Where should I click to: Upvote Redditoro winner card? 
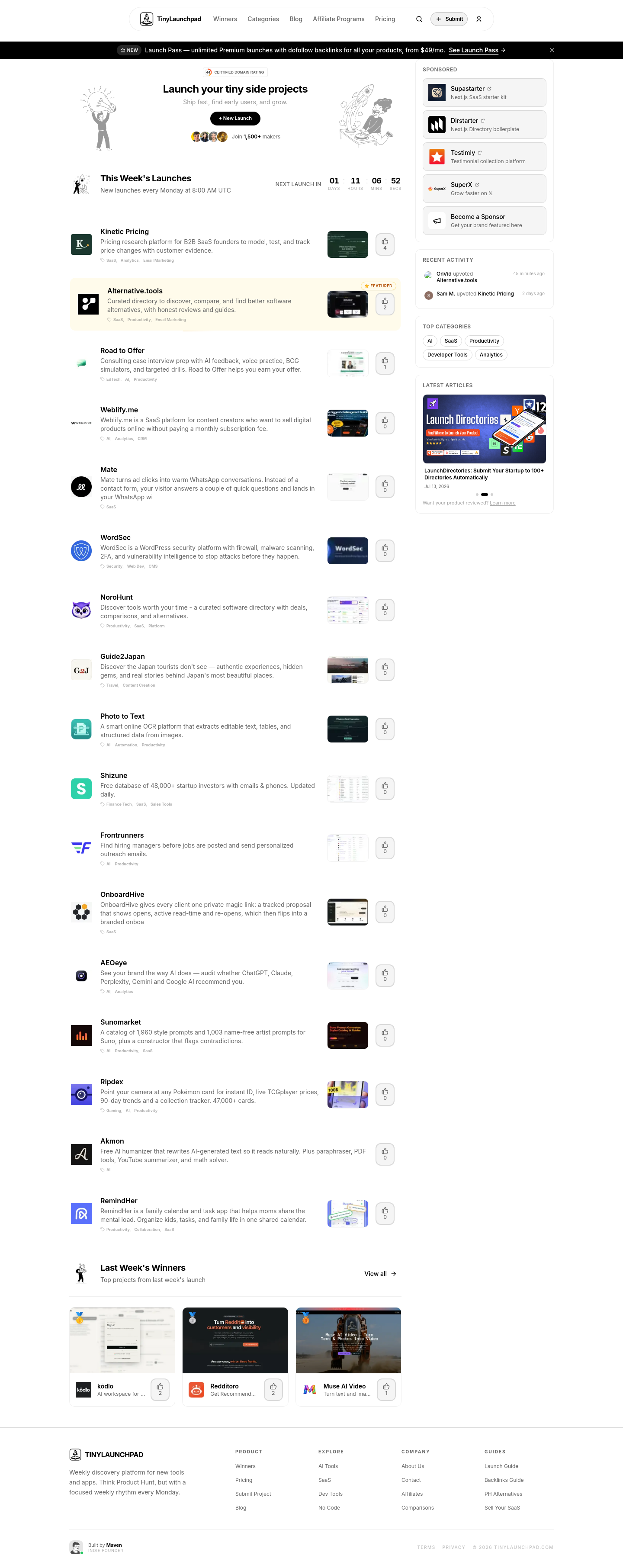click(273, 1390)
